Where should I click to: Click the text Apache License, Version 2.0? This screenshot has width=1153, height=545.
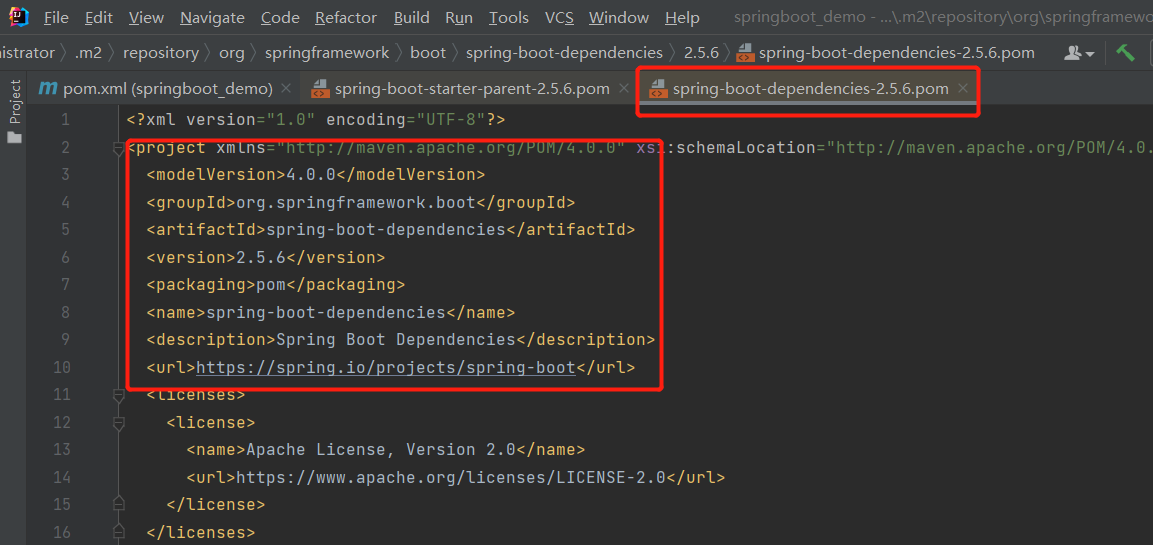tap(382, 449)
